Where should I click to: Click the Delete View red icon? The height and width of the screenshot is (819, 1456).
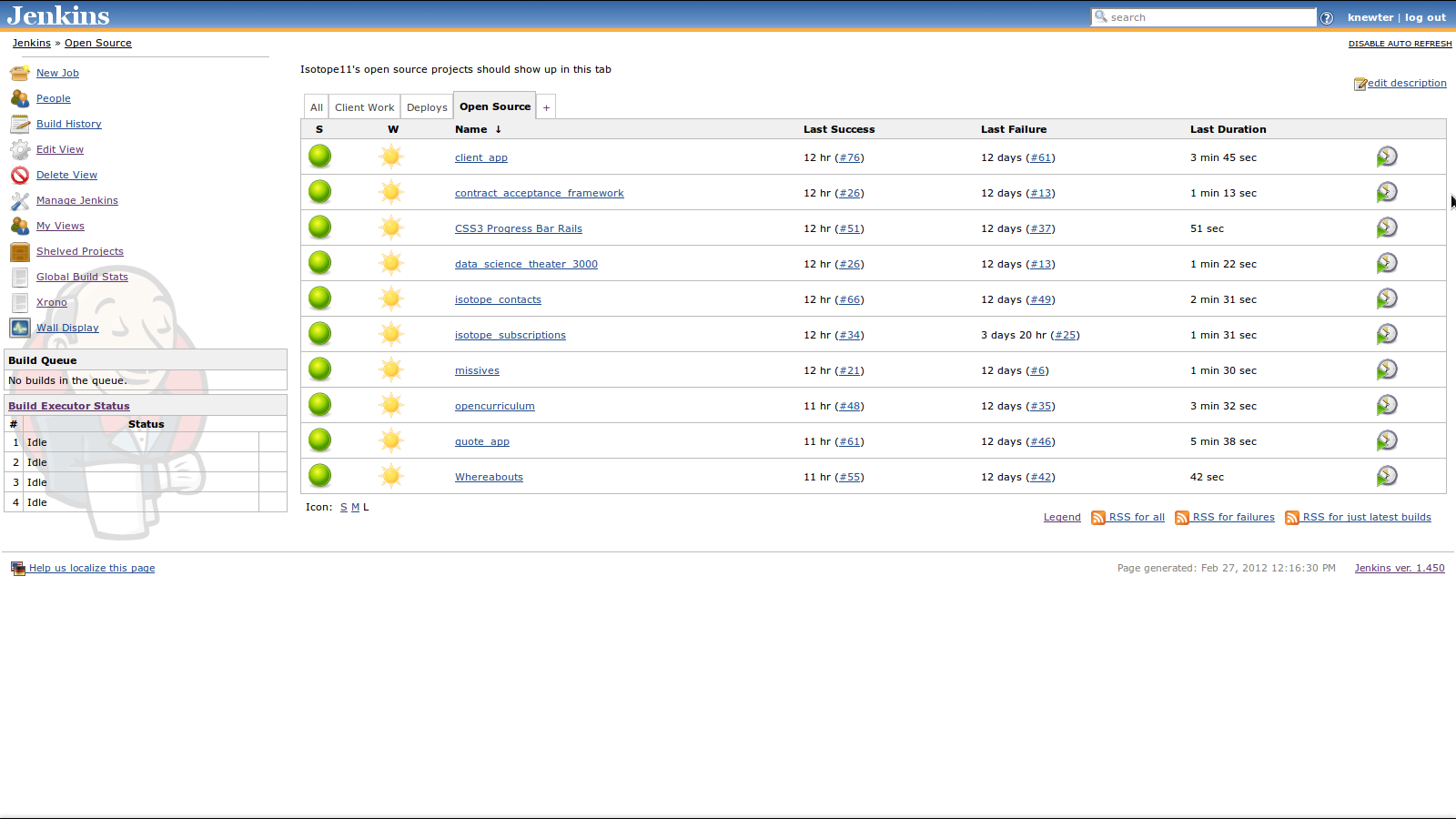point(20,175)
